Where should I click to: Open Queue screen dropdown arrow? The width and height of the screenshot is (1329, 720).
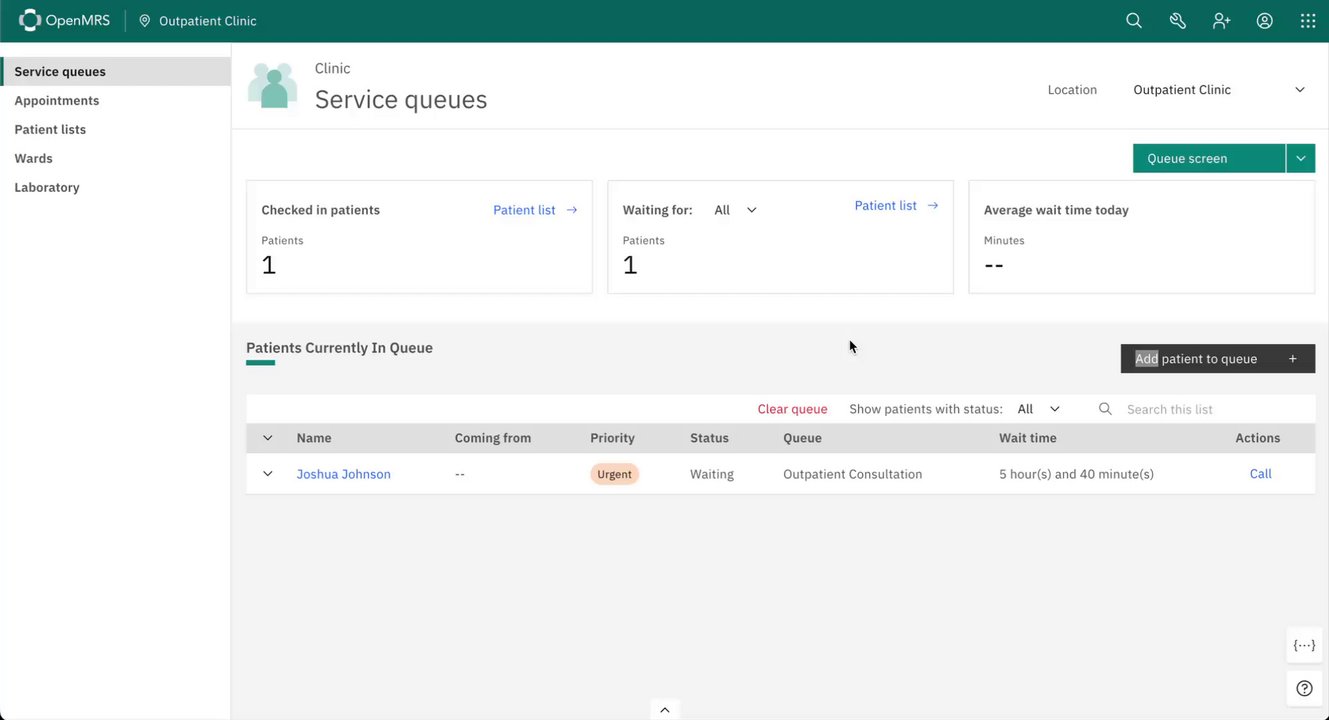[1300, 158]
